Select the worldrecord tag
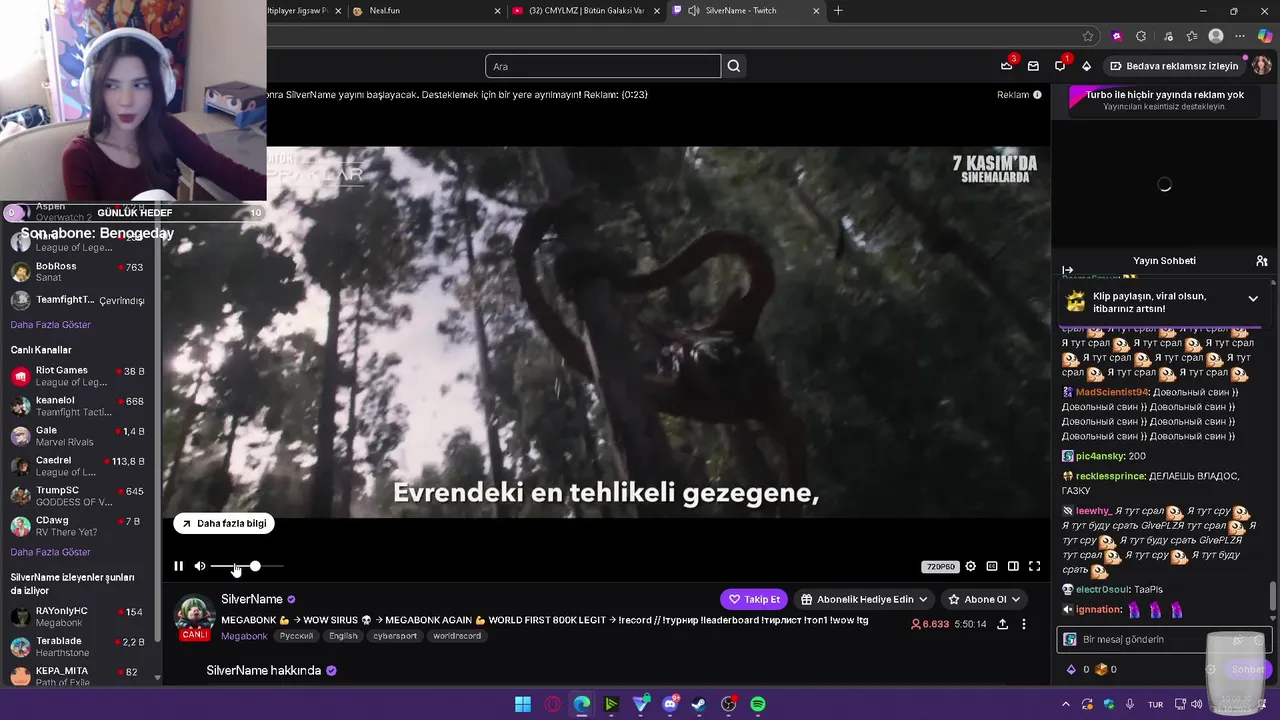The width and height of the screenshot is (1280, 720). tap(457, 636)
